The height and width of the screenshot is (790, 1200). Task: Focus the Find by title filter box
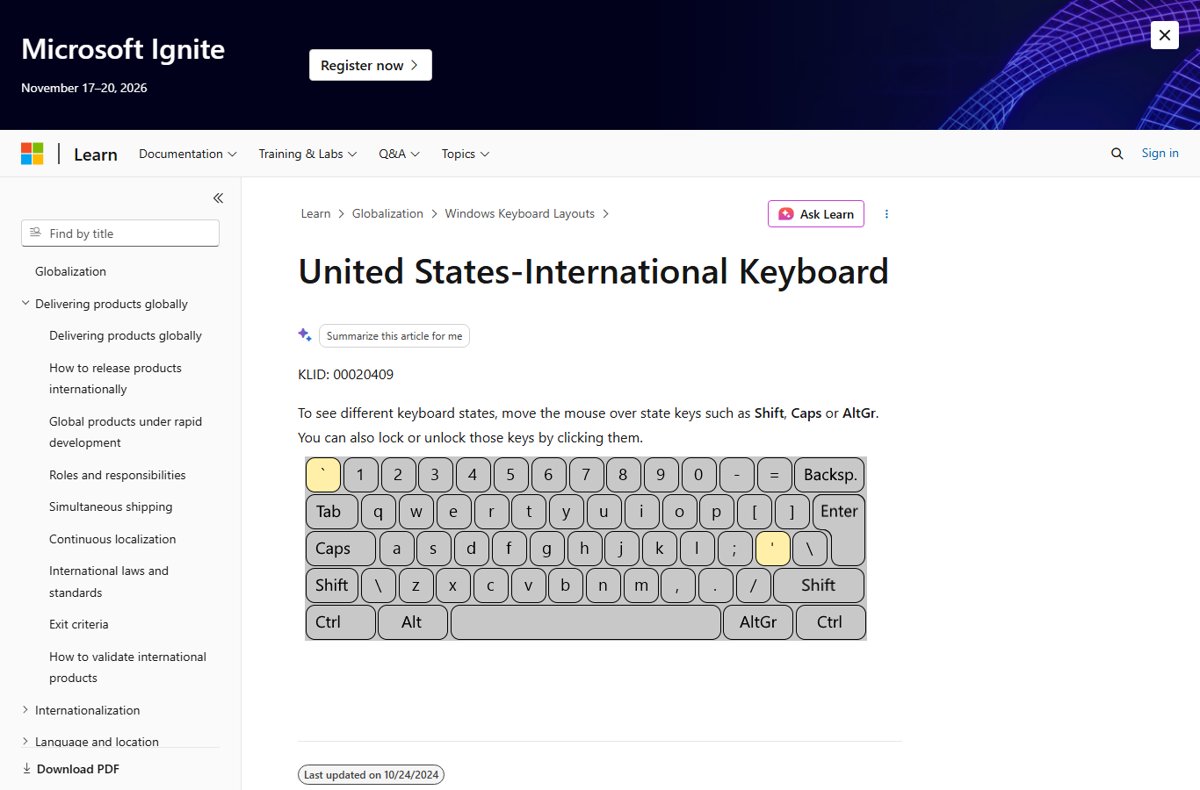[120, 233]
